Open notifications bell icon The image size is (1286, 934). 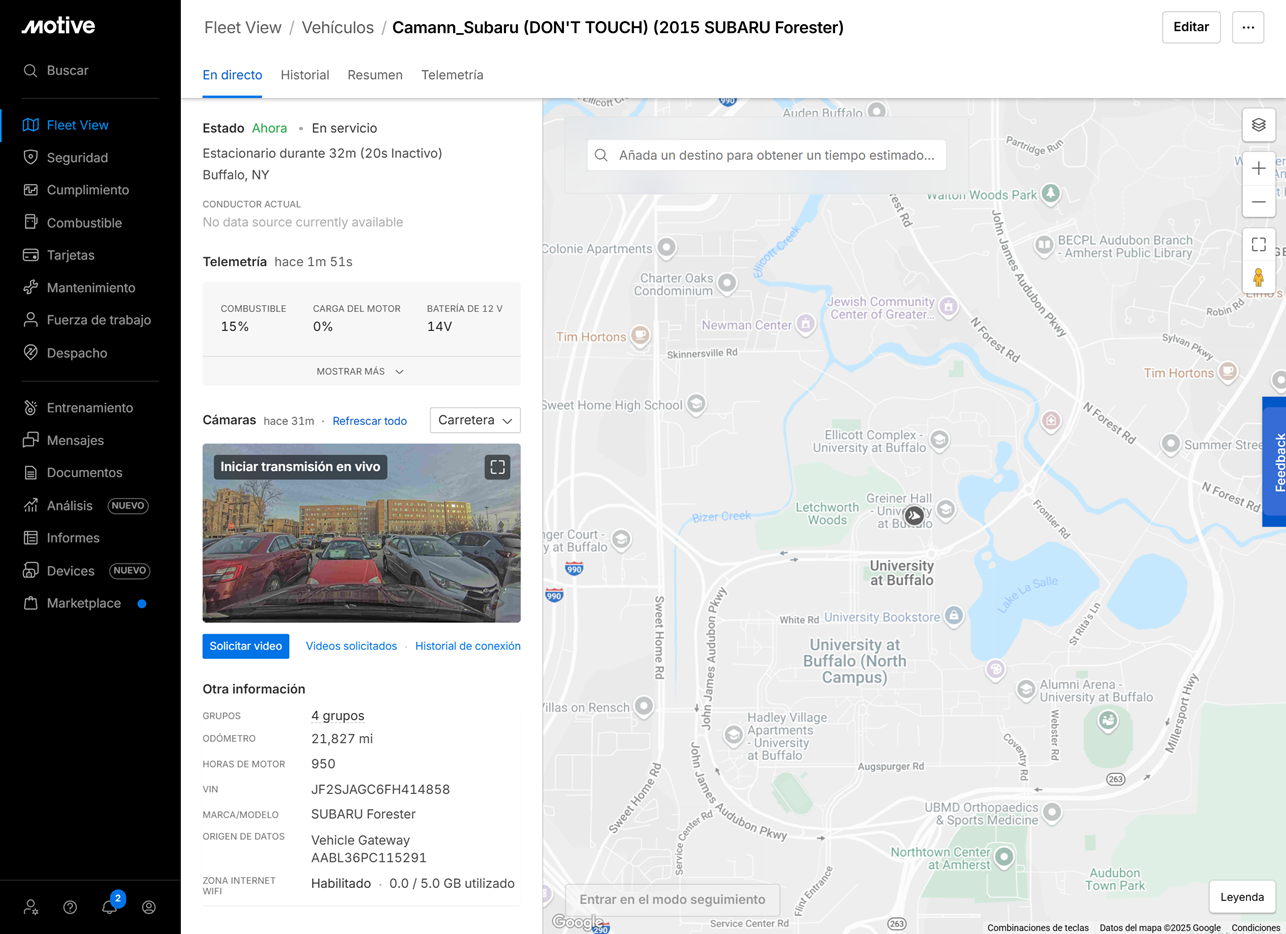pyautogui.click(x=110, y=906)
